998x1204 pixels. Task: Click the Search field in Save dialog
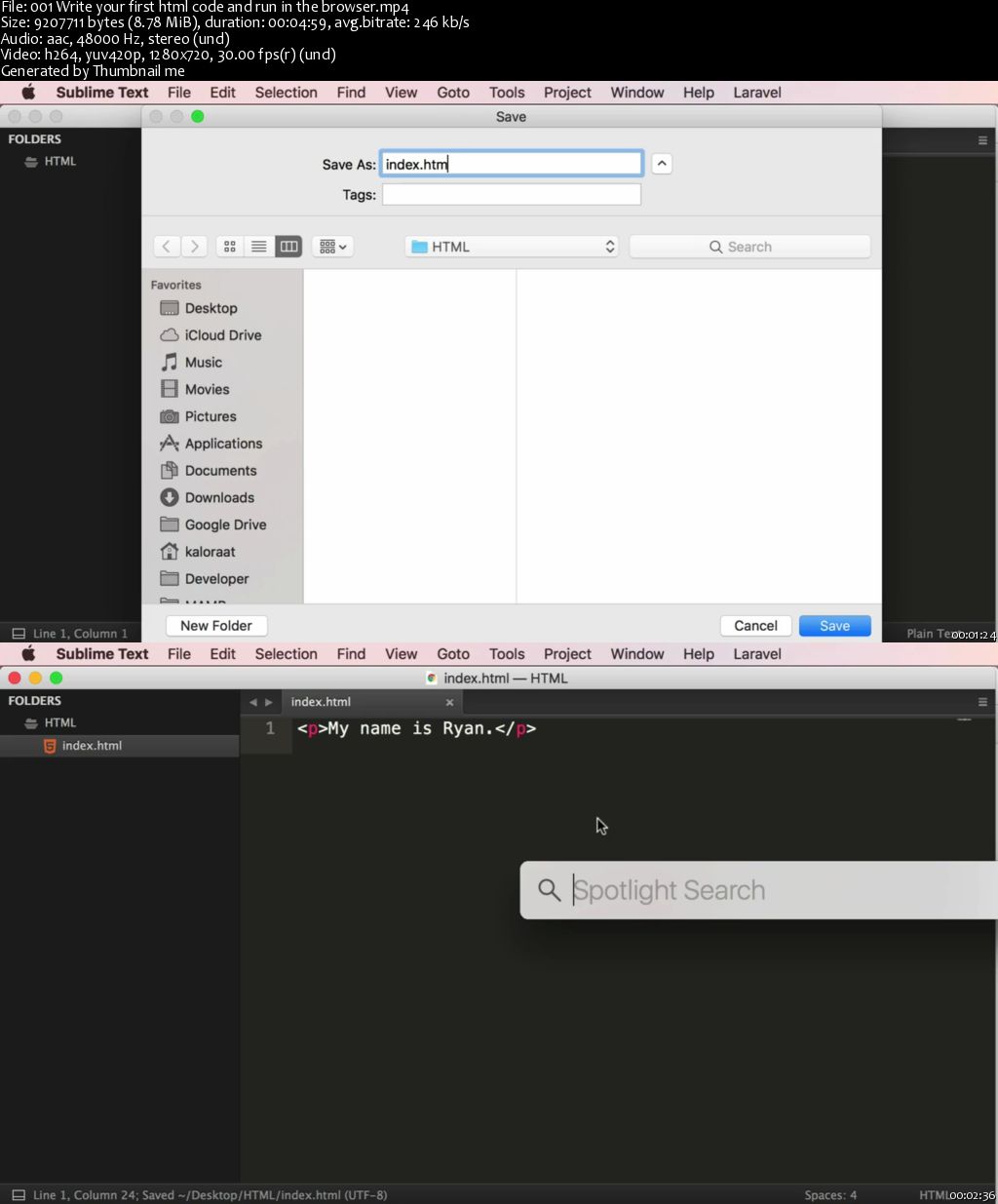750,247
